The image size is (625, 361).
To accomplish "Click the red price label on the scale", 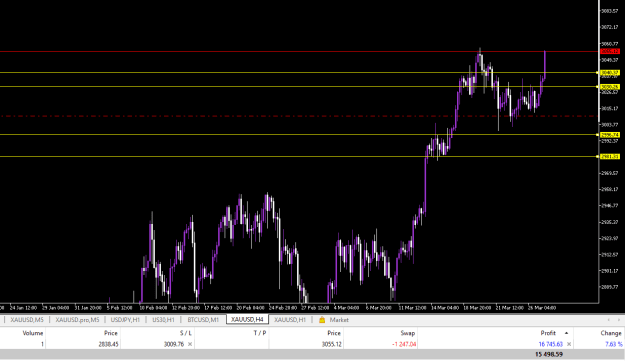I will (x=610, y=51).
